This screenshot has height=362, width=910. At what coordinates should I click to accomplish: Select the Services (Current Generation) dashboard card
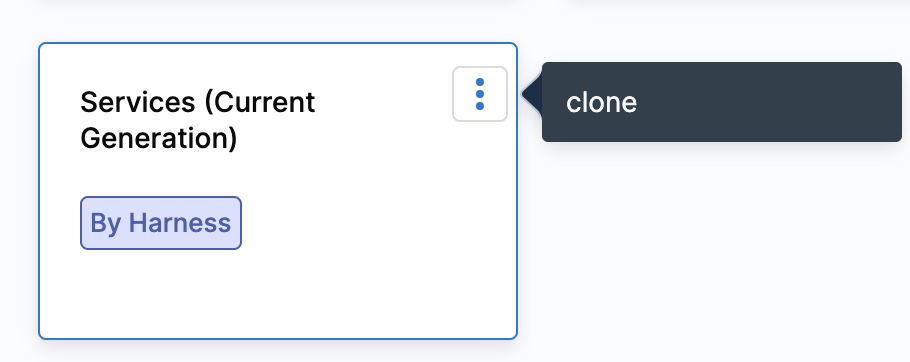point(277,191)
